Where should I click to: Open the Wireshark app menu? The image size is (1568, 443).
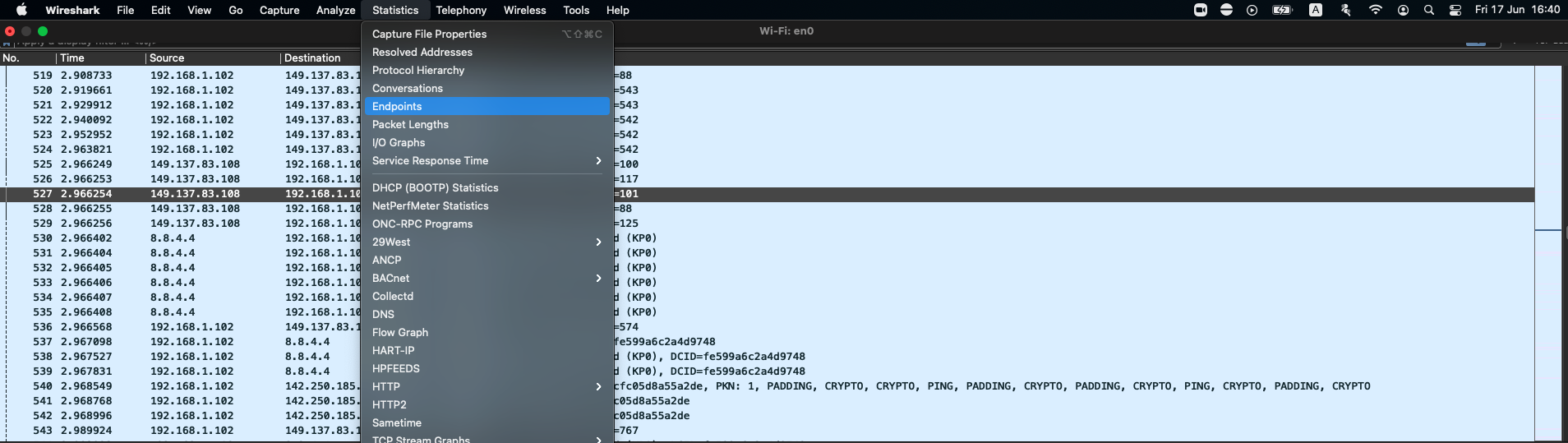tap(72, 10)
